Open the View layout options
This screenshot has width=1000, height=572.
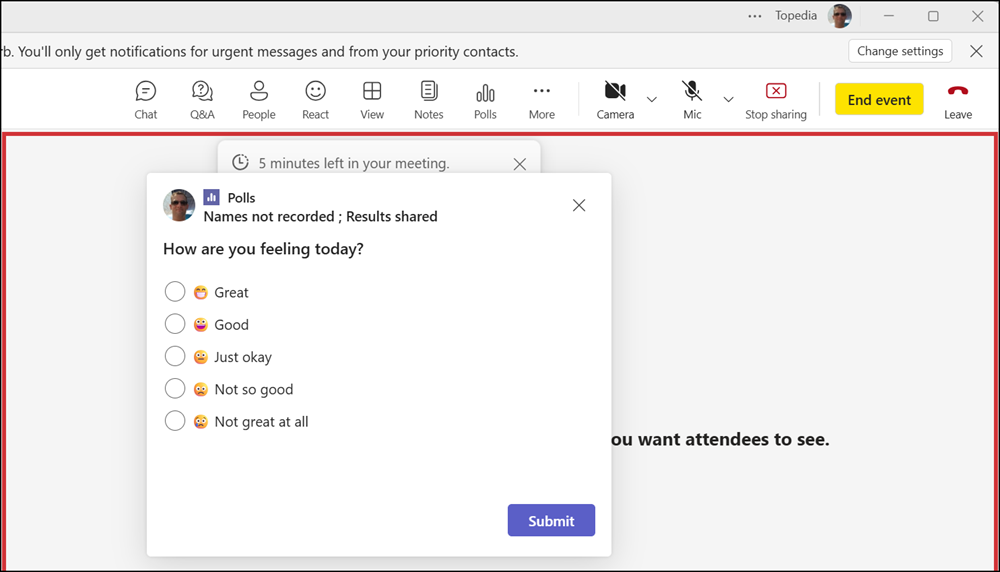[x=372, y=100]
